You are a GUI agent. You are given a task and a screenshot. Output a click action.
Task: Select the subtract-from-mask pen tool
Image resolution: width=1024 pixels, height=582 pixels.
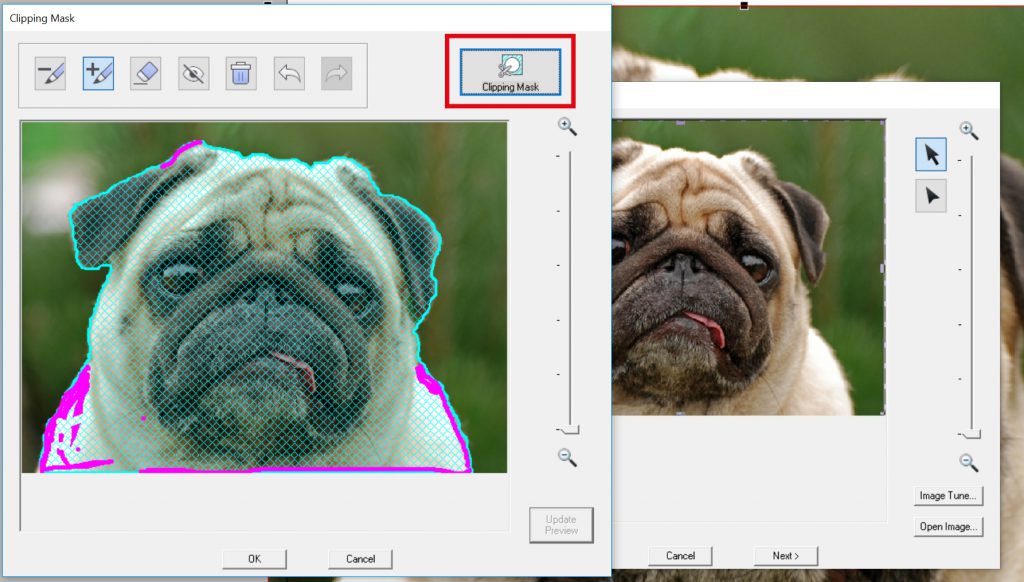(50, 74)
